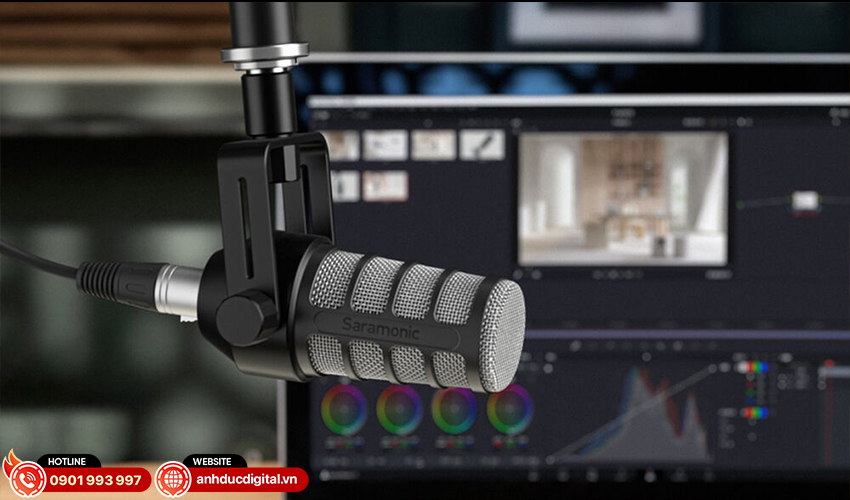Click the website globe icon

coord(173,480)
